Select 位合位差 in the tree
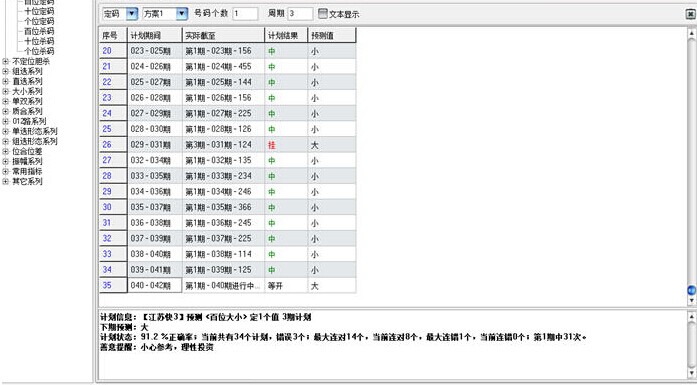This screenshot has width=697, height=385. (27, 151)
